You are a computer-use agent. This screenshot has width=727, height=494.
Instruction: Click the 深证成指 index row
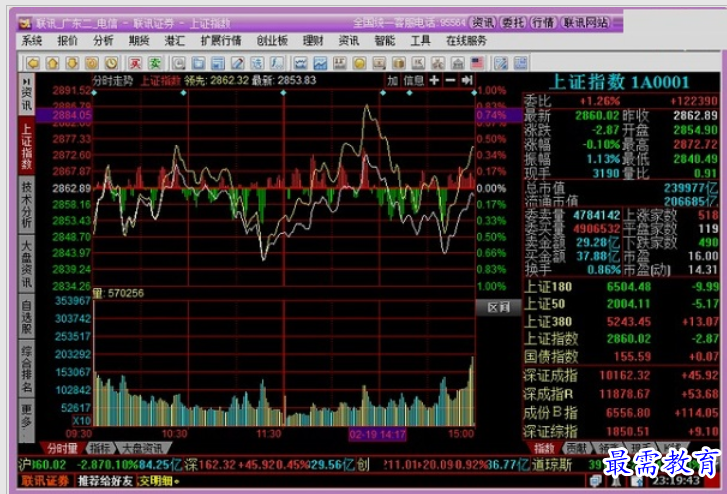click(x=621, y=375)
